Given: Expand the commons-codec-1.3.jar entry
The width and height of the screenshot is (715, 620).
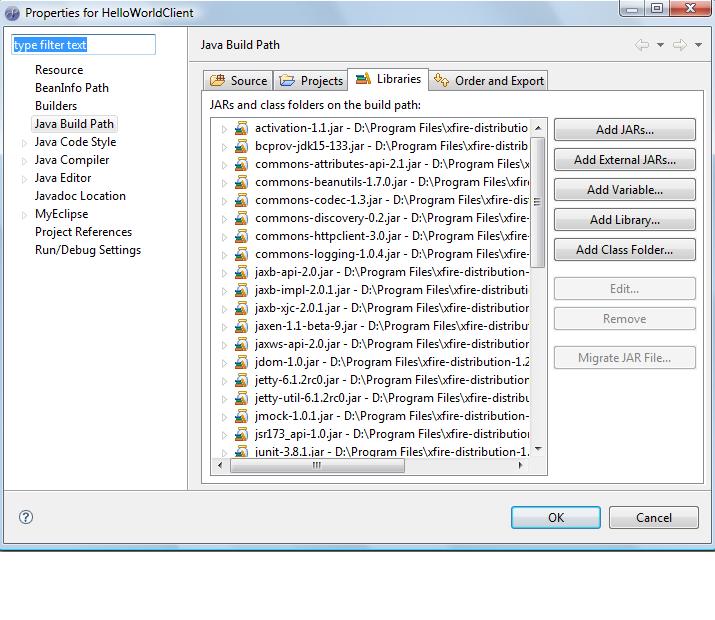Looking at the screenshot, I should tap(224, 202).
